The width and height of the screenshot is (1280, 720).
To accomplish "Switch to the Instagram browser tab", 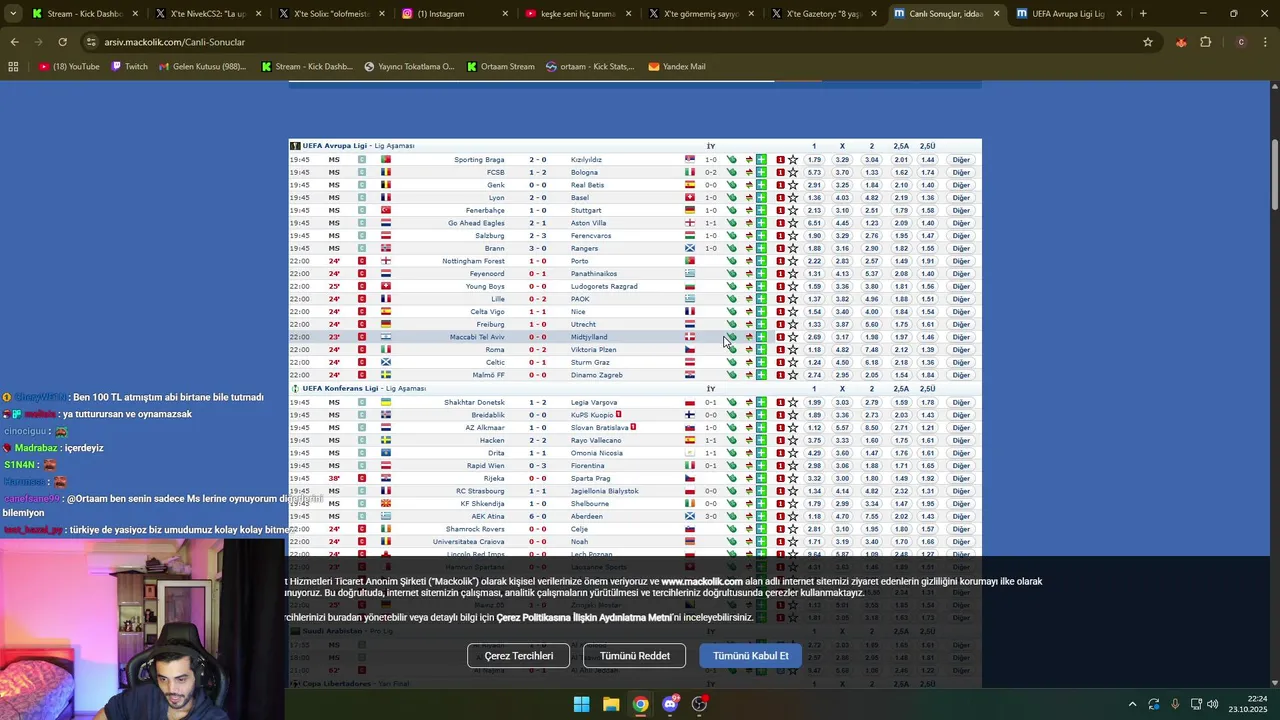I will (x=455, y=14).
